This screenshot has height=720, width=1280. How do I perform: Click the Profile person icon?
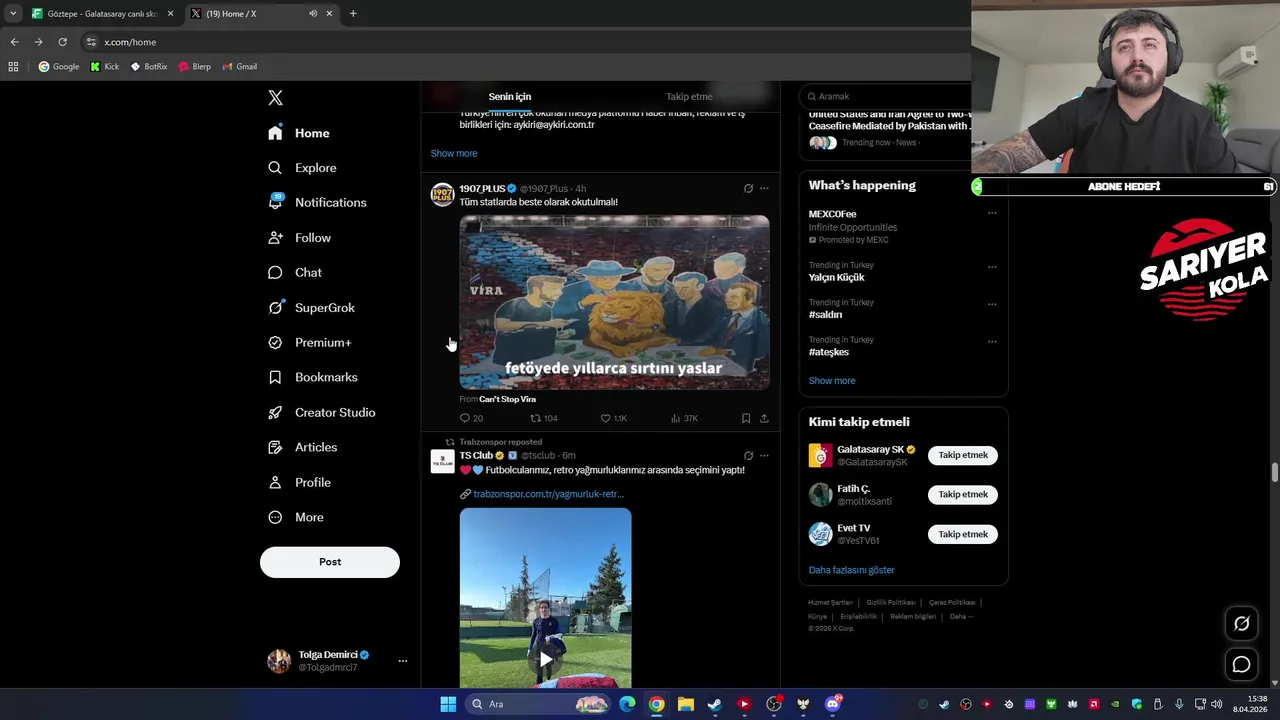(x=275, y=482)
